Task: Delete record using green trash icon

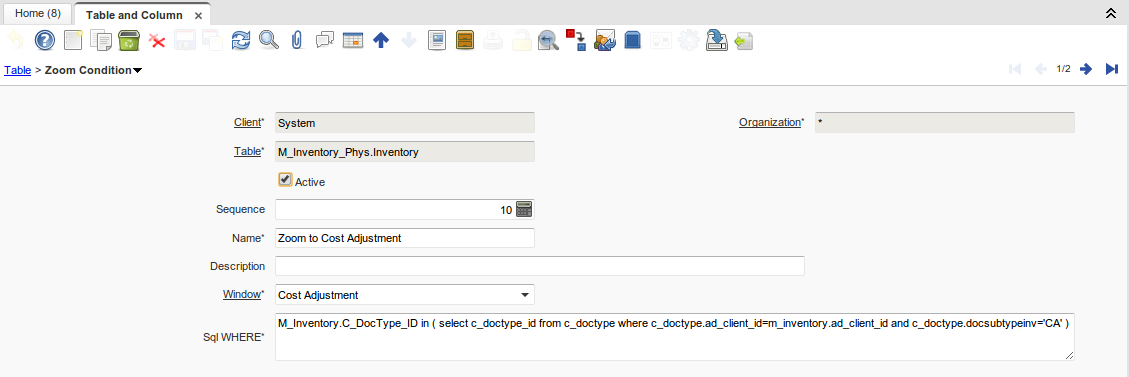Action: point(129,40)
